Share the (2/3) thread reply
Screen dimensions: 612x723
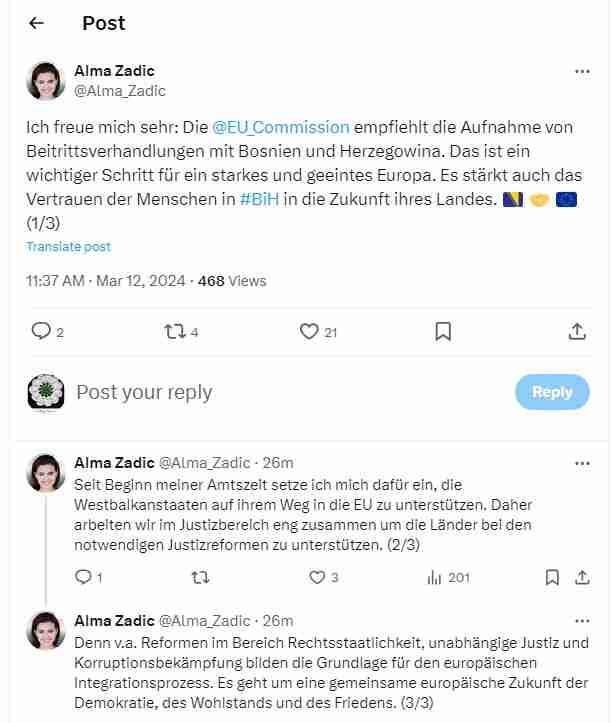[582, 577]
